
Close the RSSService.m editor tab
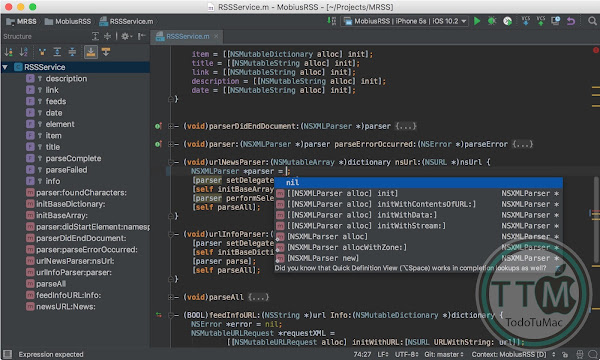216,36
